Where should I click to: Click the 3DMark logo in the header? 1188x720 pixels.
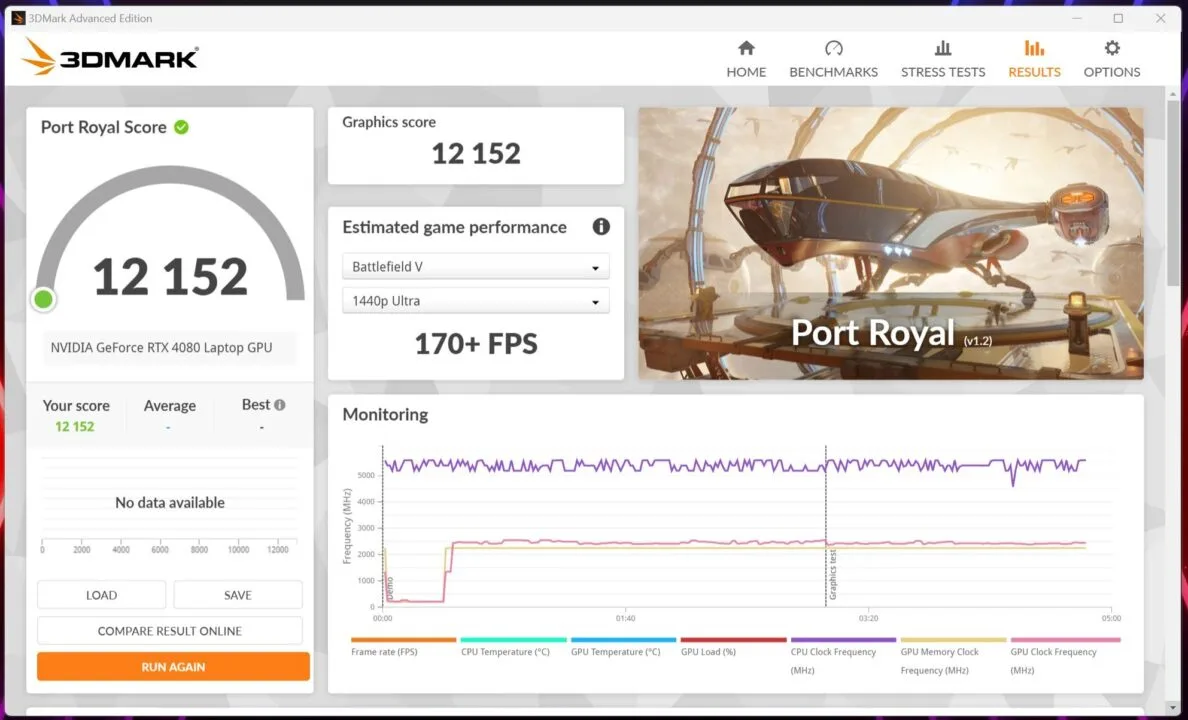coord(110,58)
